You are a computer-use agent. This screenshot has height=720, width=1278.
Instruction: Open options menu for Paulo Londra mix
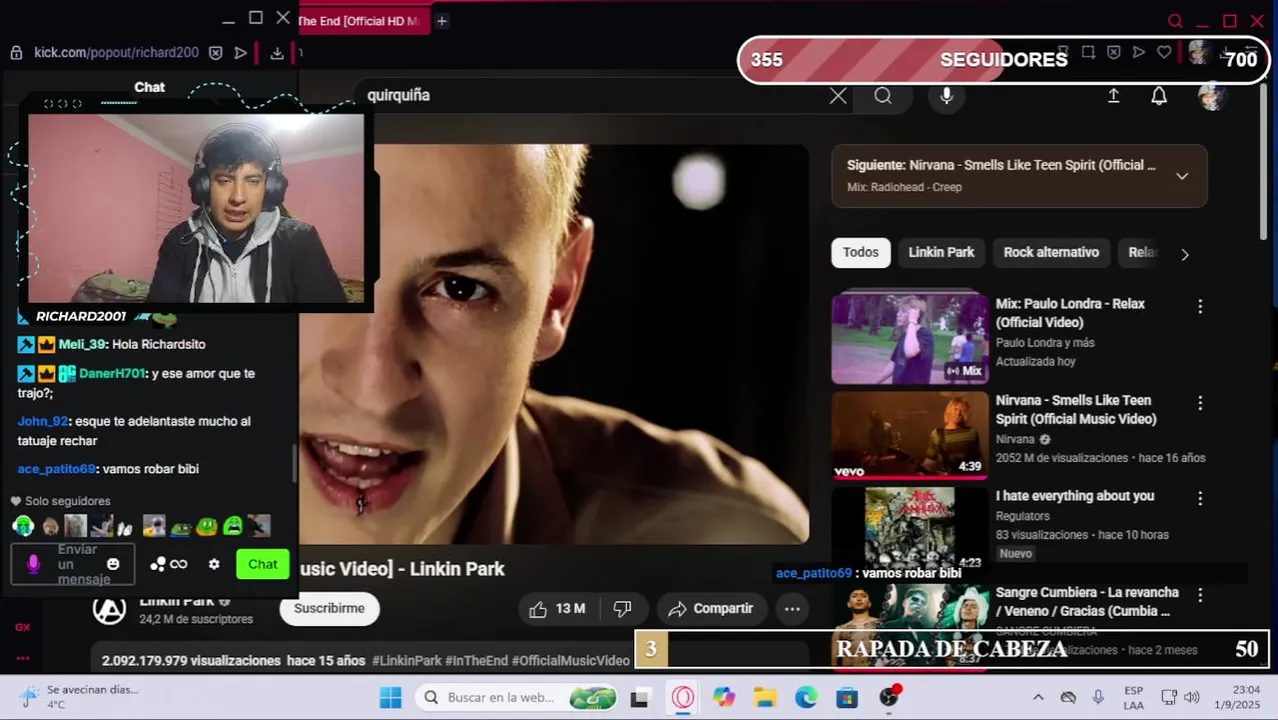[1200, 306]
